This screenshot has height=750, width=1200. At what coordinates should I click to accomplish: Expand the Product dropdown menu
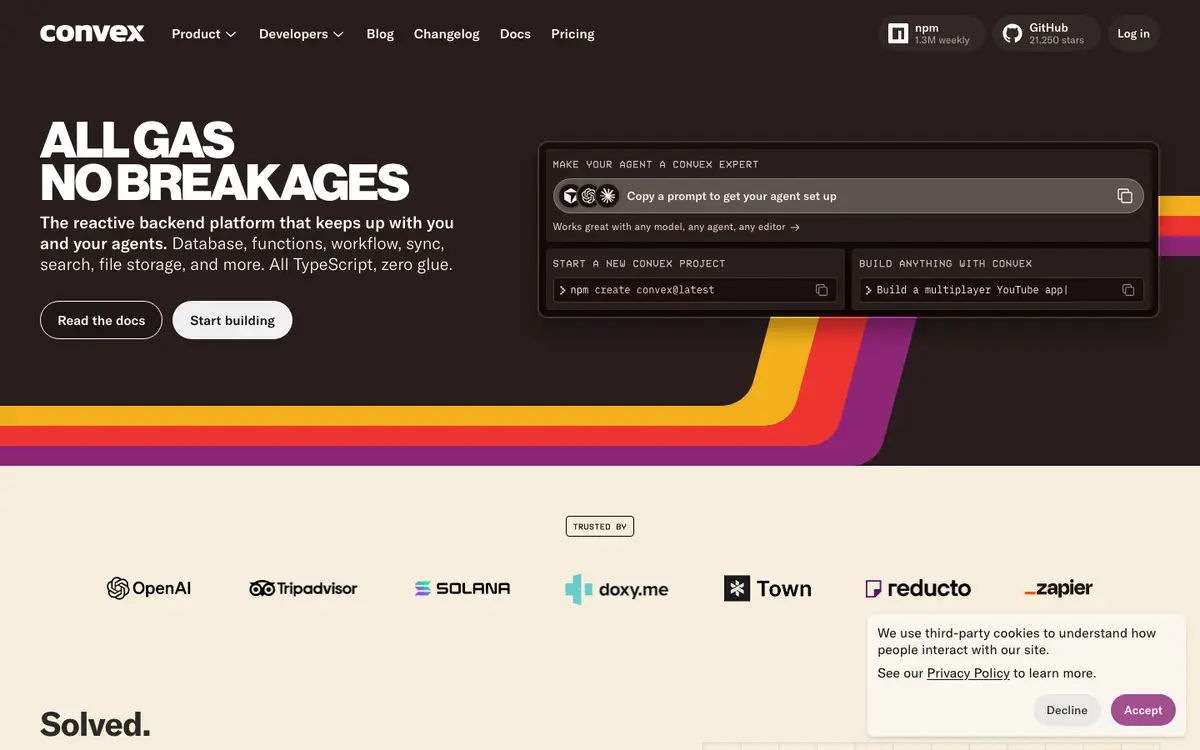pos(204,34)
